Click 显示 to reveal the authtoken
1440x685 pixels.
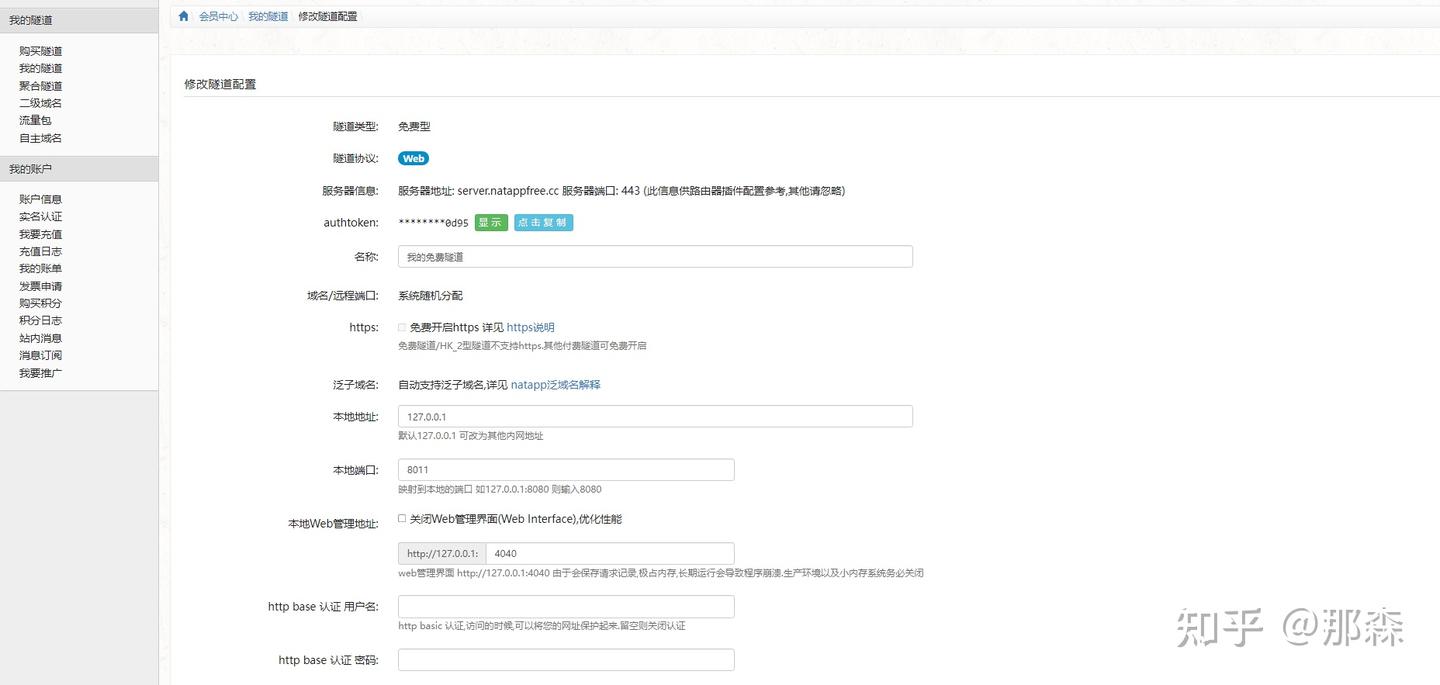[x=490, y=222]
